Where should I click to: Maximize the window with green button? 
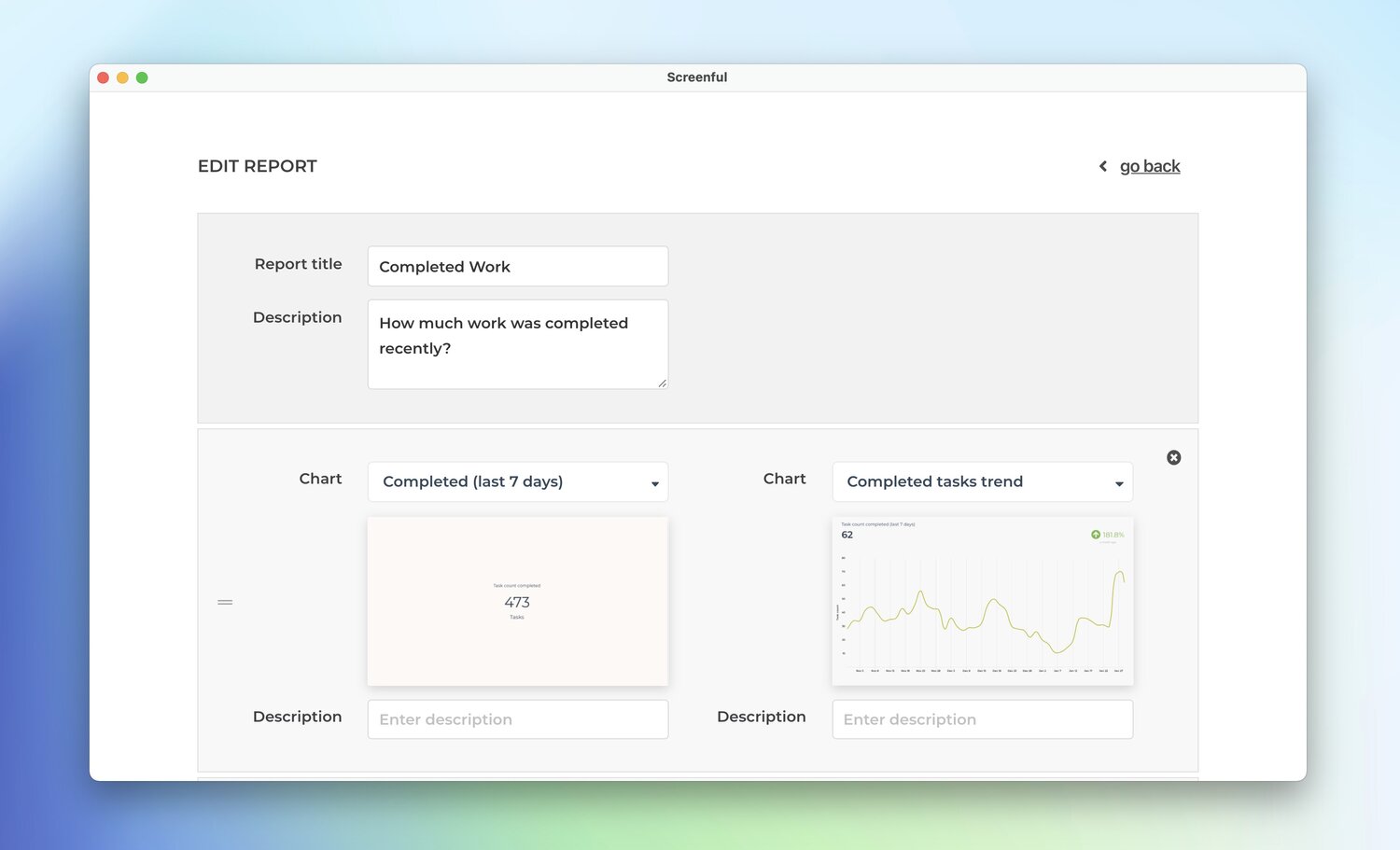[142, 77]
